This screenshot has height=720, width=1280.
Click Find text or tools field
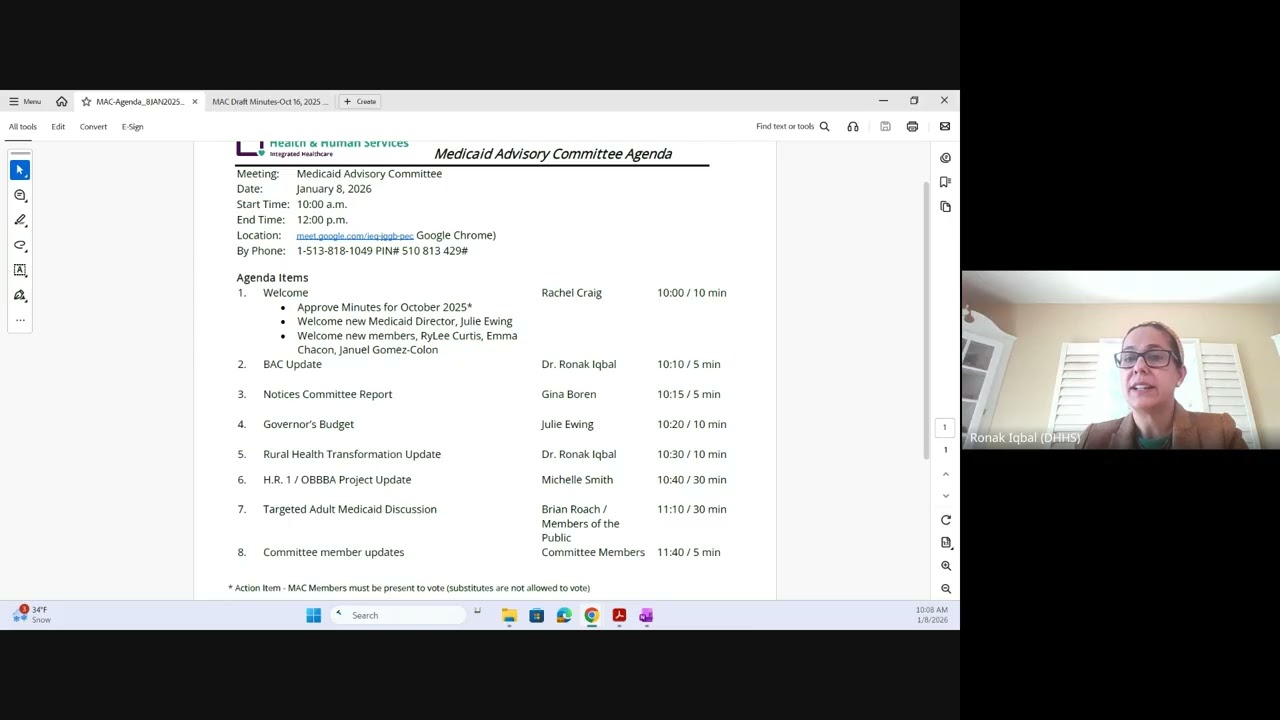[785, 127]
